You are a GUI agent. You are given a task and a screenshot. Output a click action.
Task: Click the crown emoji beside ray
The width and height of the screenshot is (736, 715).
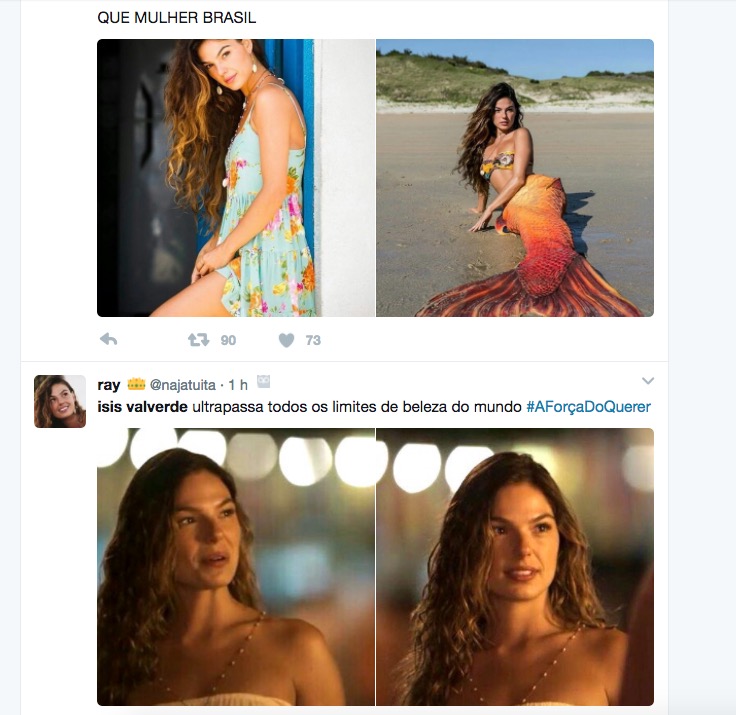[x=137, y=386]
